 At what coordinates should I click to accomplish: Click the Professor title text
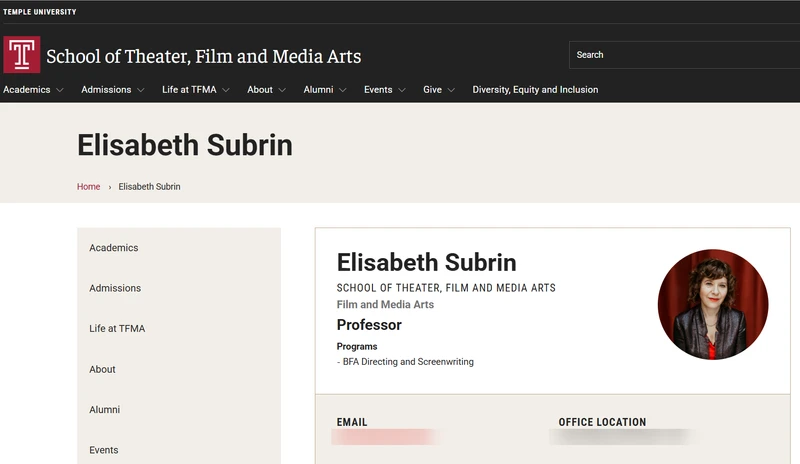[369, 325]
